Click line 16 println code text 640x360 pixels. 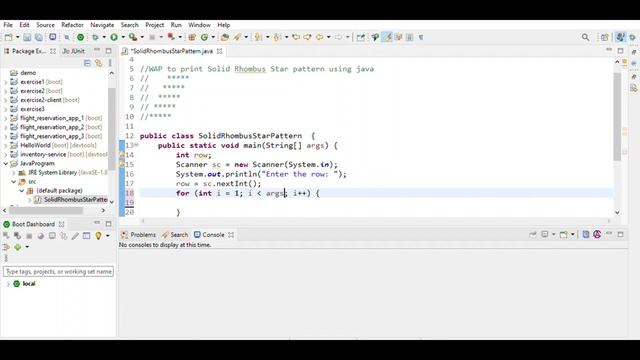coord(261,174)
